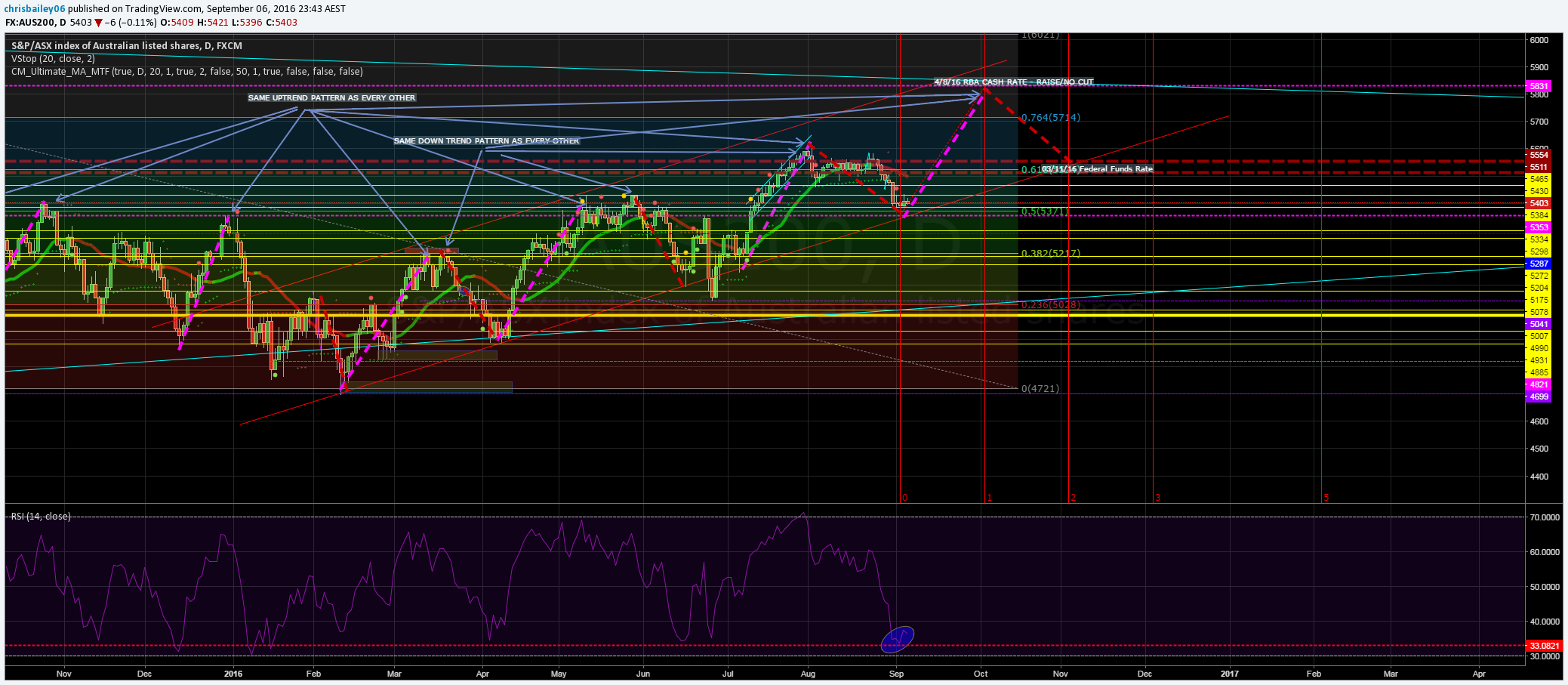The image size is (1568, 685).
Task: Click the 4400 price axis label
Action: [x=1539, y=477]
